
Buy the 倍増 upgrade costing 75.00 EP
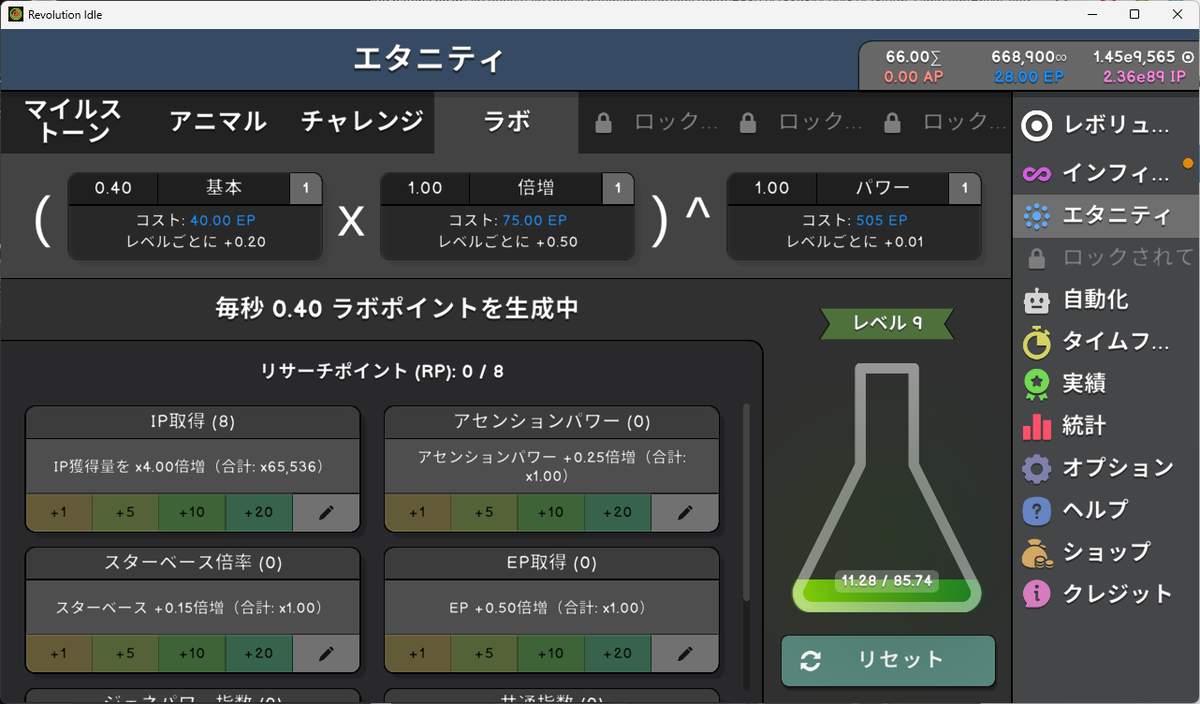(507, 216)
